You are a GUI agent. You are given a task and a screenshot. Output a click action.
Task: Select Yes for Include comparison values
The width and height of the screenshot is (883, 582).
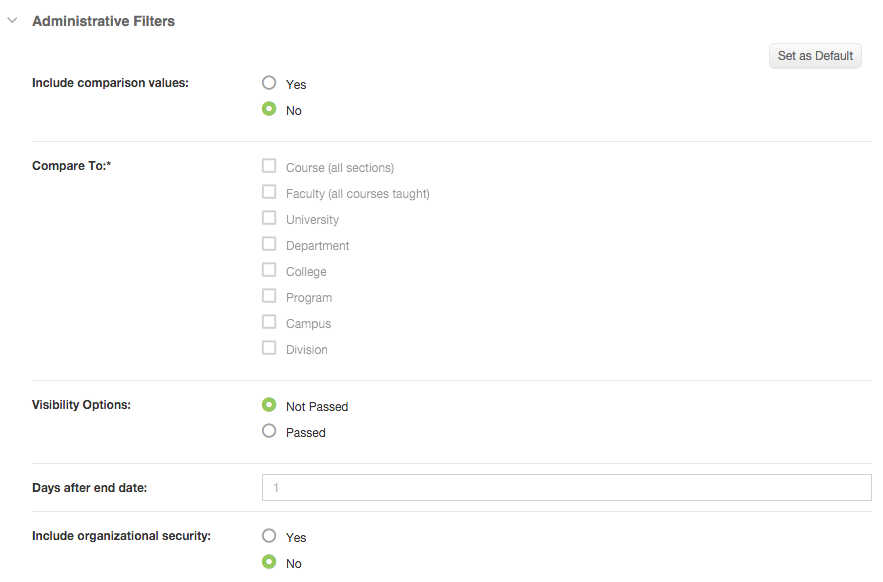coord(269,83)
